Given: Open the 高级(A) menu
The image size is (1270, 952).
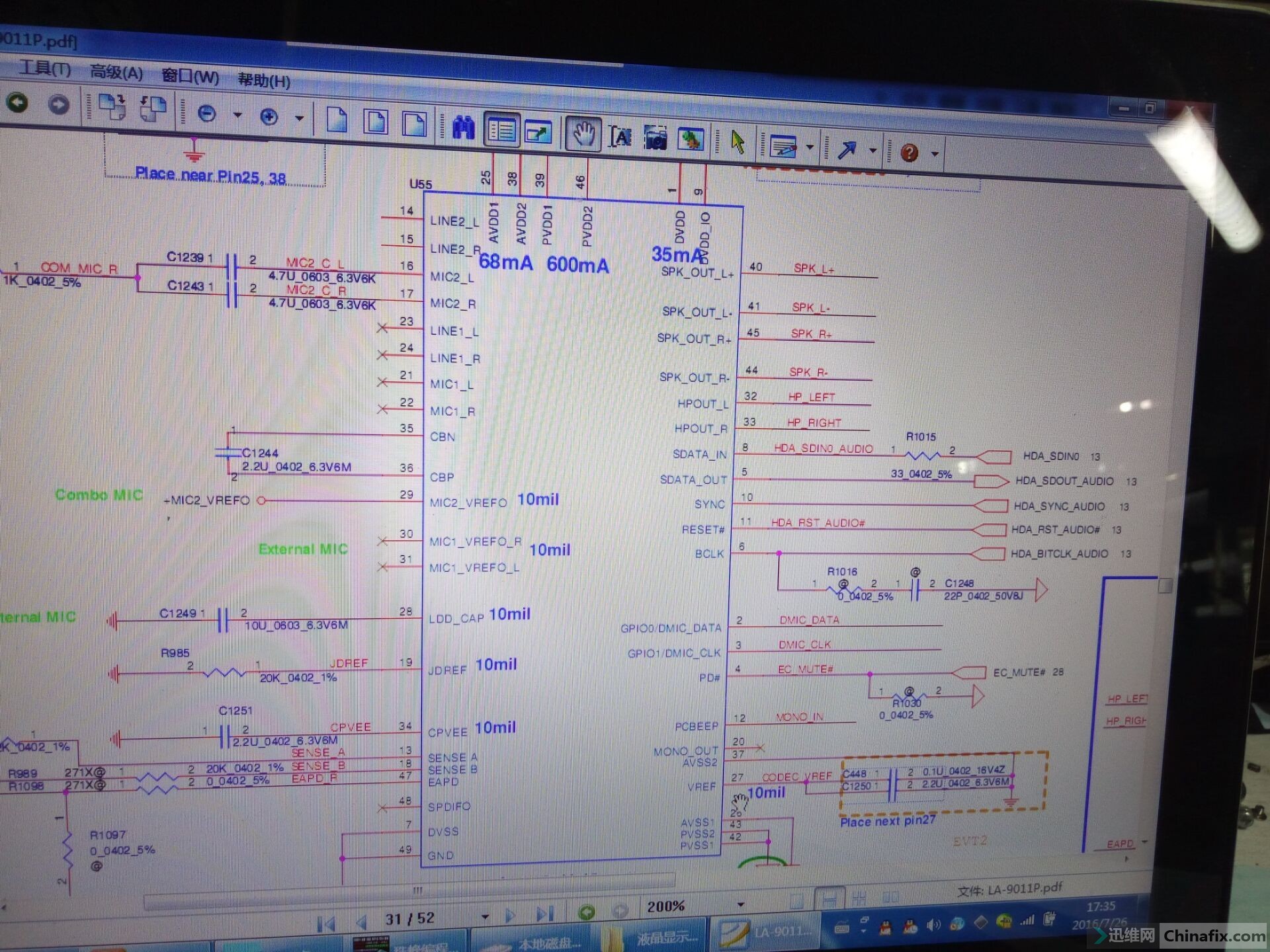Looking at the screenshot, I should click(116, 72).
